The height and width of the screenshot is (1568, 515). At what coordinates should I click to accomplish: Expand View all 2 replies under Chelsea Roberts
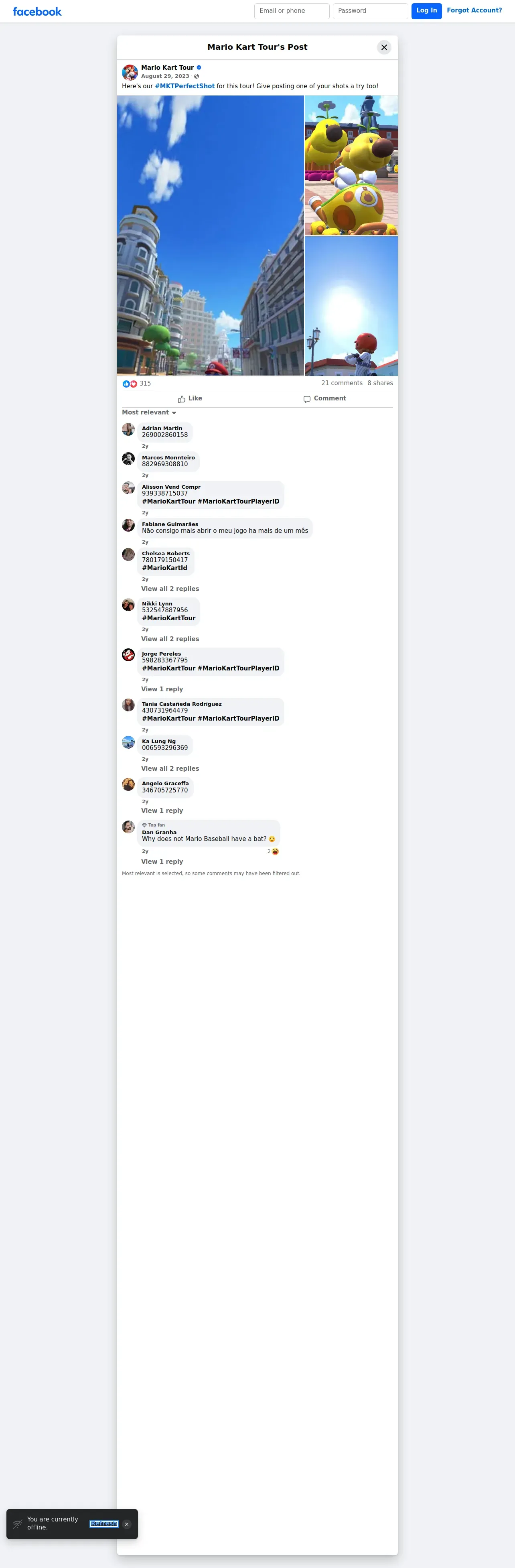[x=170, y=589]
